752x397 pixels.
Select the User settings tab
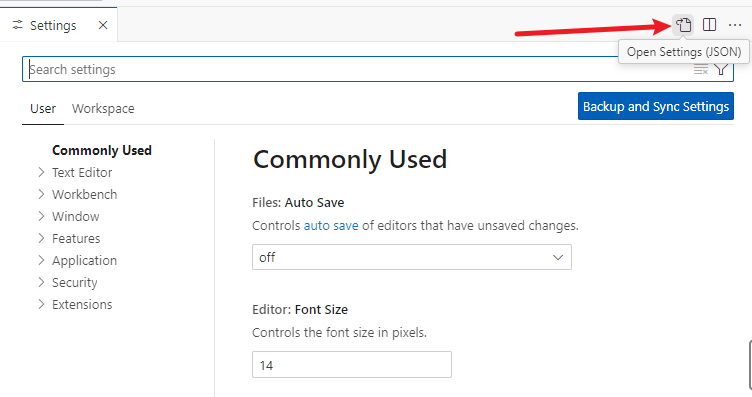pos(43,109)
